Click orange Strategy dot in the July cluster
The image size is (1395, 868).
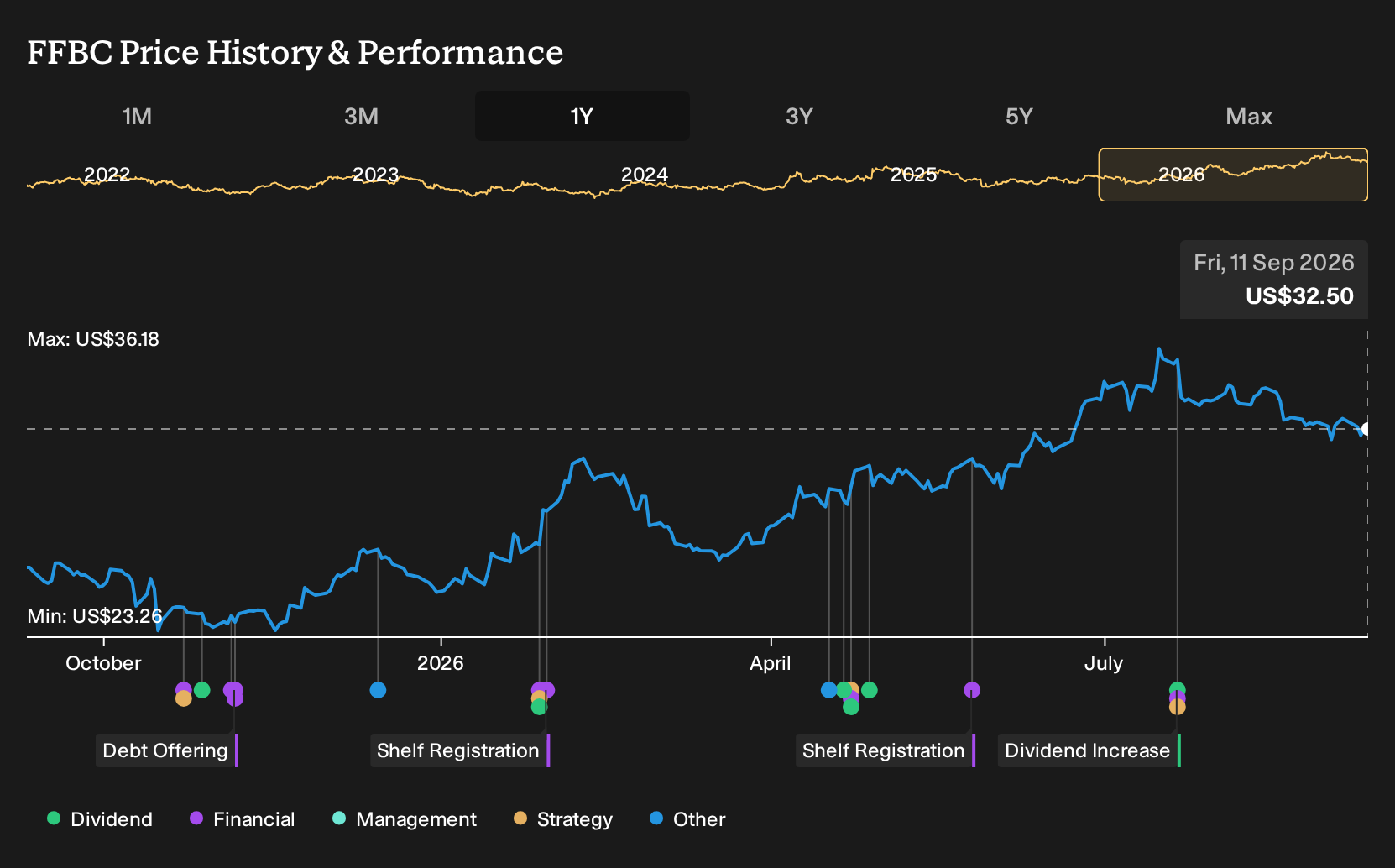click(x=1178, y=707)
